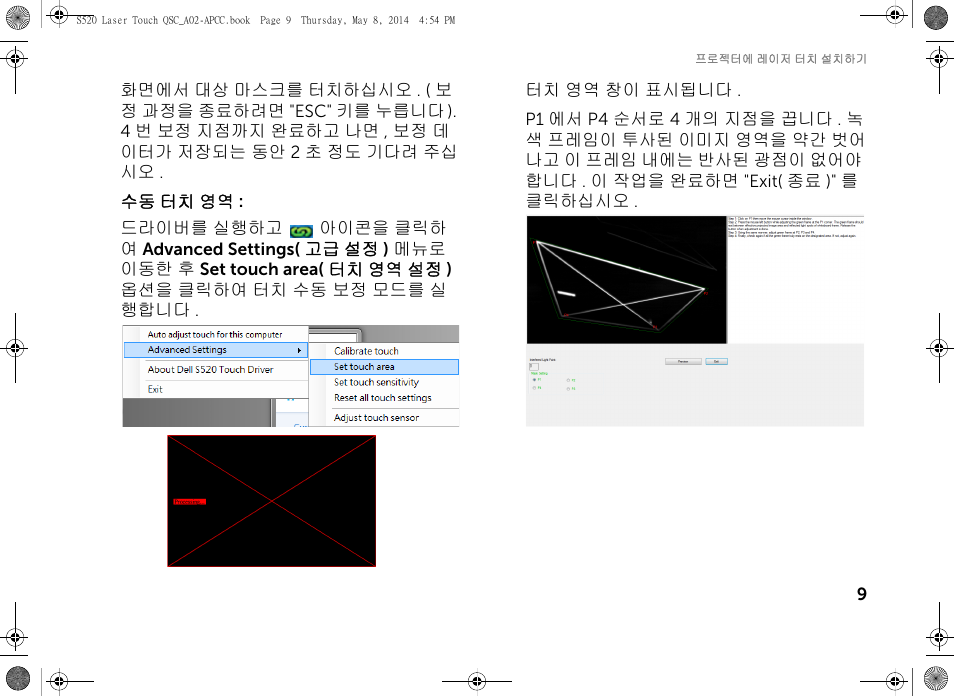Select the Set touch area option
Image resolution: width=954 pixels, height=697 pixels.
click(385, 367)
